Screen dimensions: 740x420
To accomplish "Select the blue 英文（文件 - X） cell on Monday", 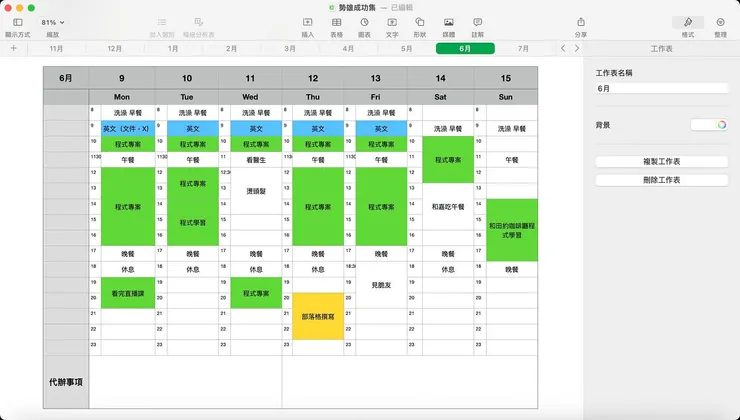I will [128, 128].
